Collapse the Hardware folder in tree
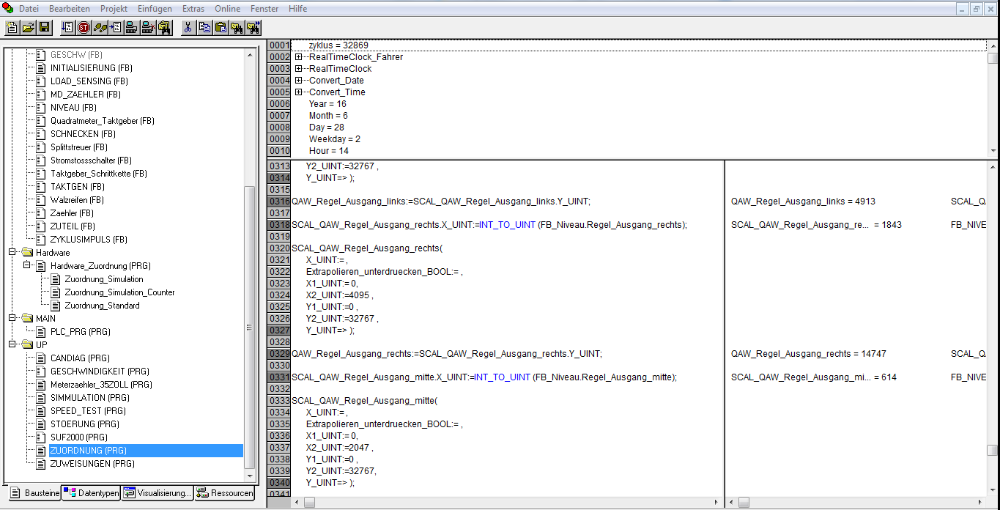 (13, 253)
